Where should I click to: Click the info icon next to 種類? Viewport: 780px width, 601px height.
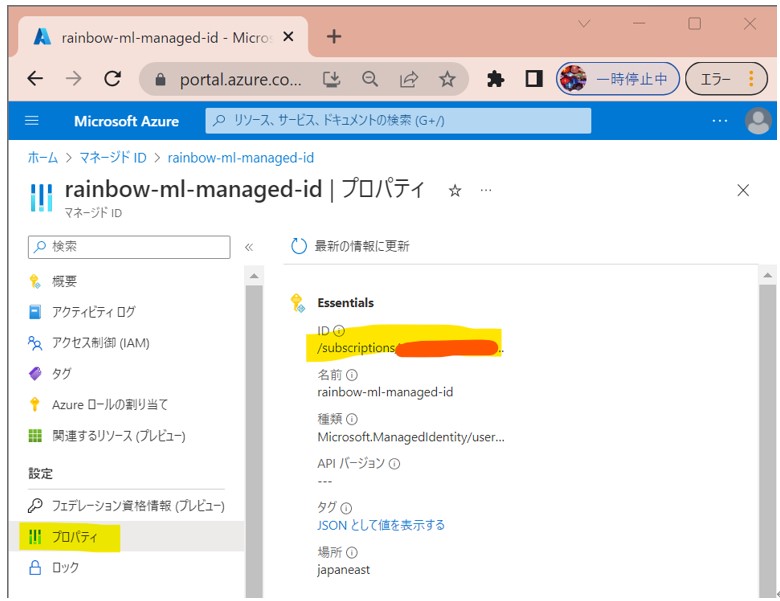pyautogui.click(x=351, y=419)
